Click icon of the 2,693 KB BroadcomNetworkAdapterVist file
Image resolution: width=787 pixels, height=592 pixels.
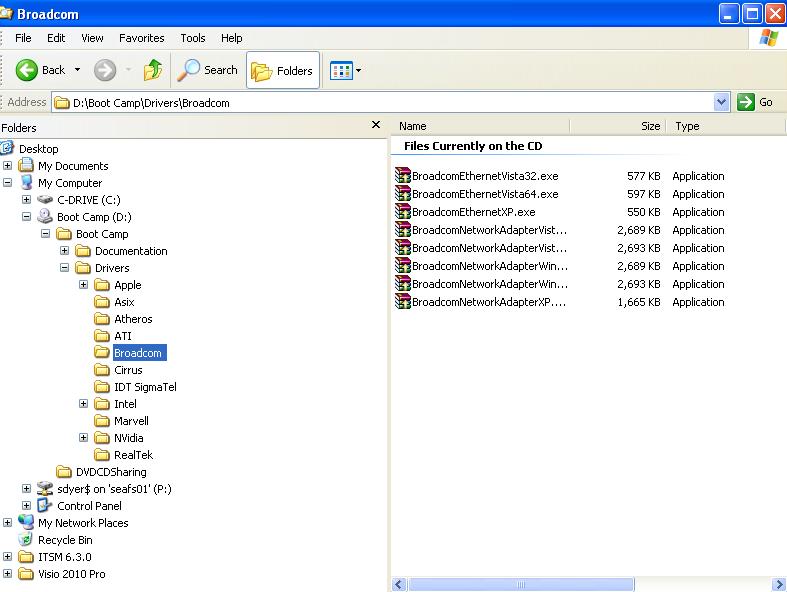[403, 248]
